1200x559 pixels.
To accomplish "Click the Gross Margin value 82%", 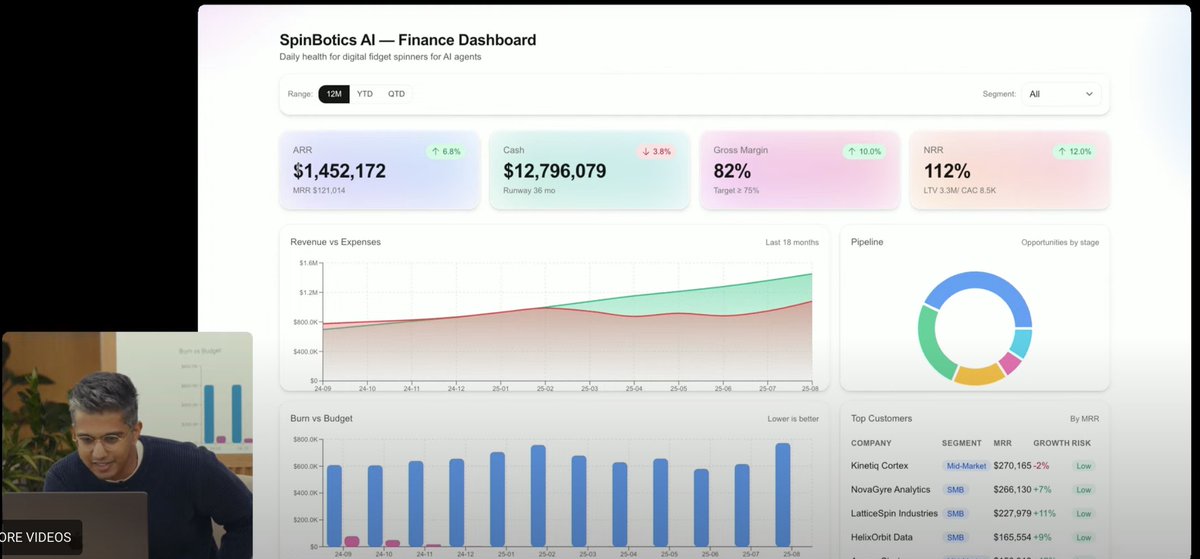I will pyautogui.click(x=732, y=171).
